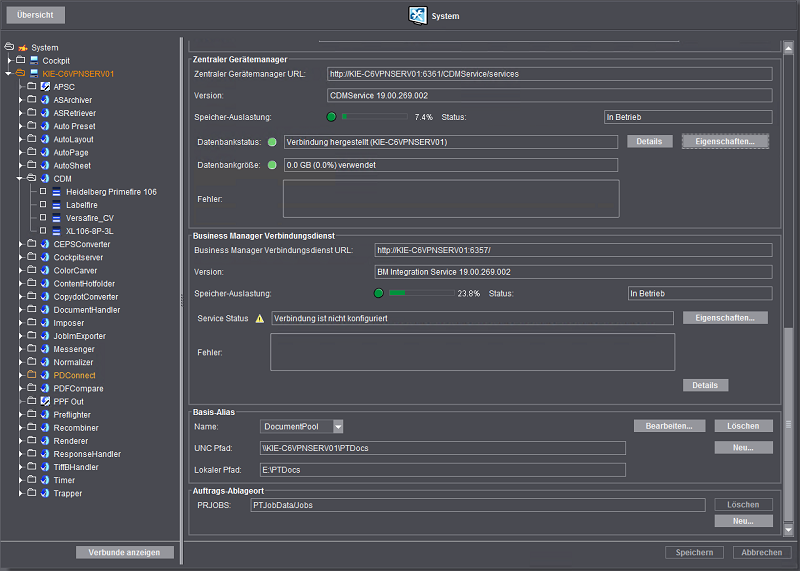The height and width of the screenshot is (571, 800).
Task: Click the APSC service icon
Action: (x=45, y=87)
